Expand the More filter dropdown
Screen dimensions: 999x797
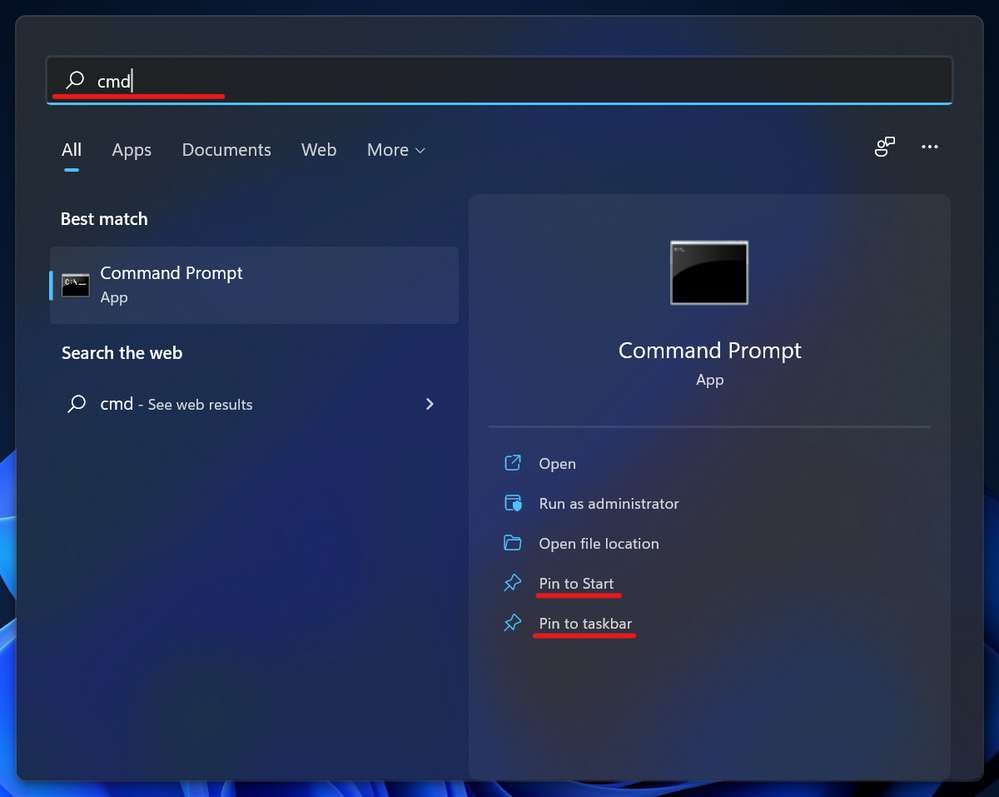click(x=396, y=150)
